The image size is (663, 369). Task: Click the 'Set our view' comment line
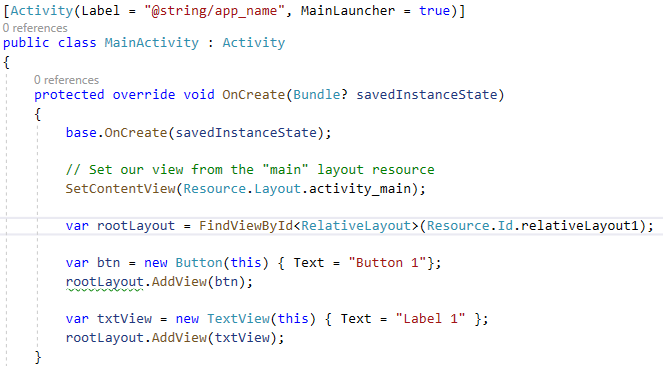[250, 169]
